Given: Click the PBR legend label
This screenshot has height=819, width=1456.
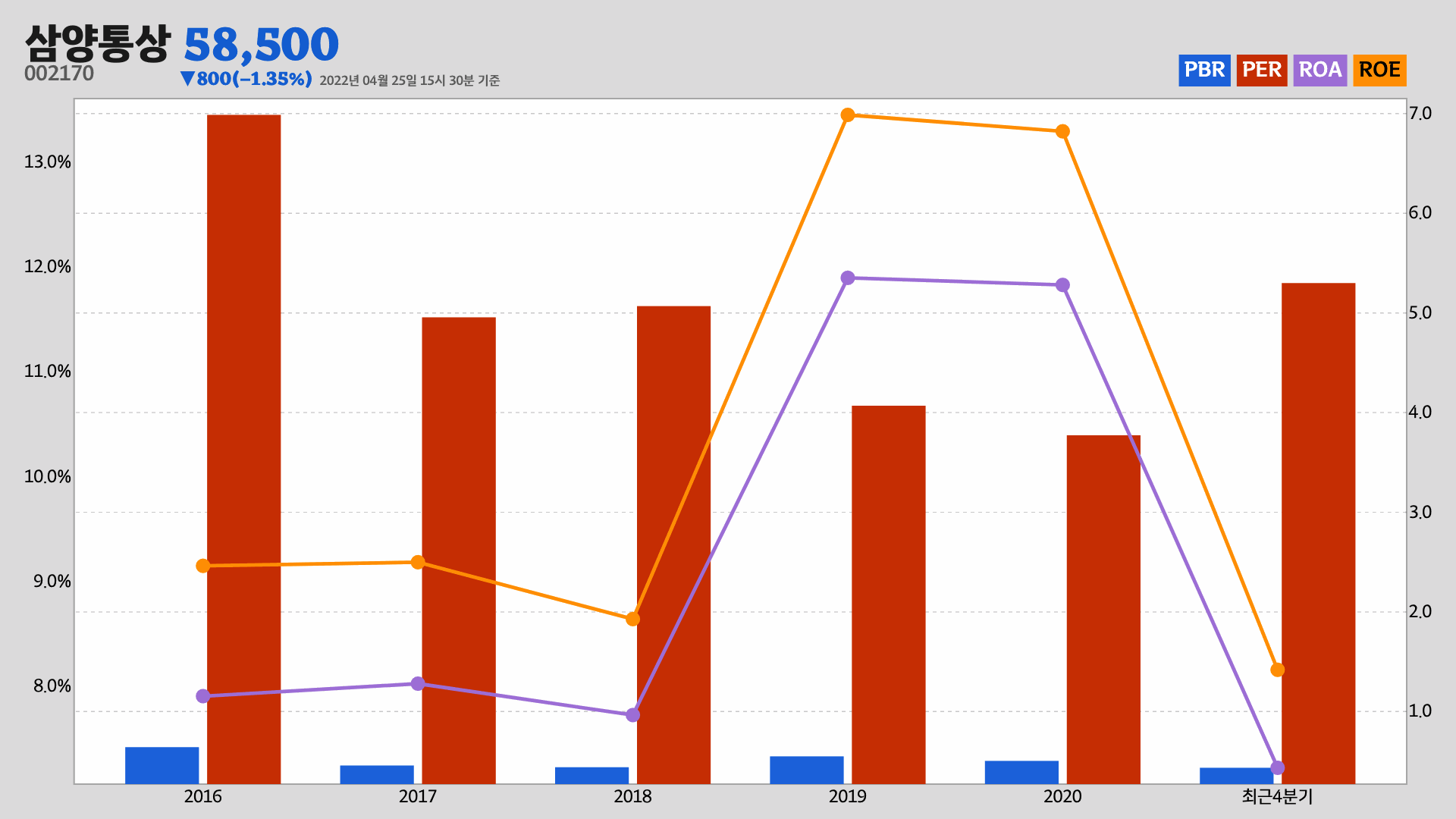Looking at the screenshot, I should (x=1204, y=70).
